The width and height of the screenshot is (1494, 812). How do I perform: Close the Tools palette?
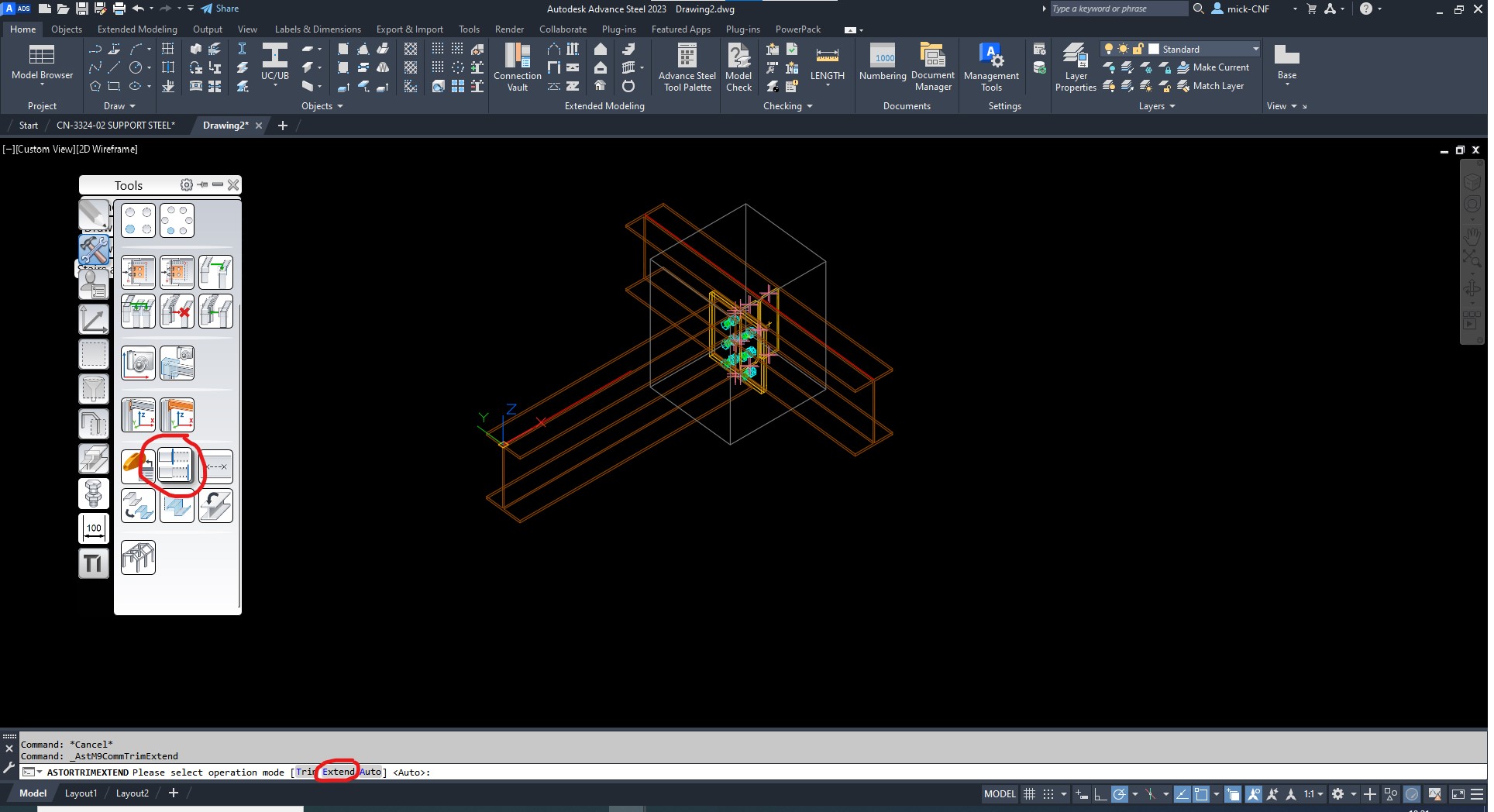tap(233, 184)
